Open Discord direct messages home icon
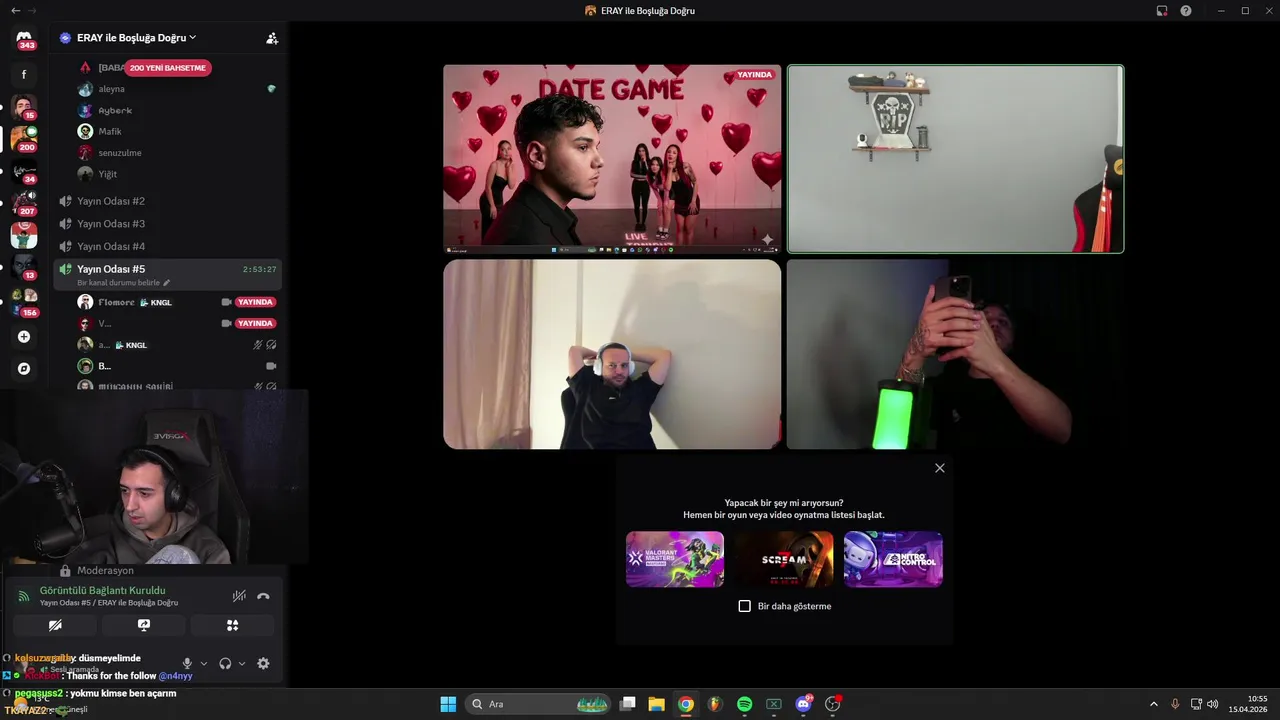Image resolution: width=1280 pixels, height=720 pixels. tap(24, 39)
